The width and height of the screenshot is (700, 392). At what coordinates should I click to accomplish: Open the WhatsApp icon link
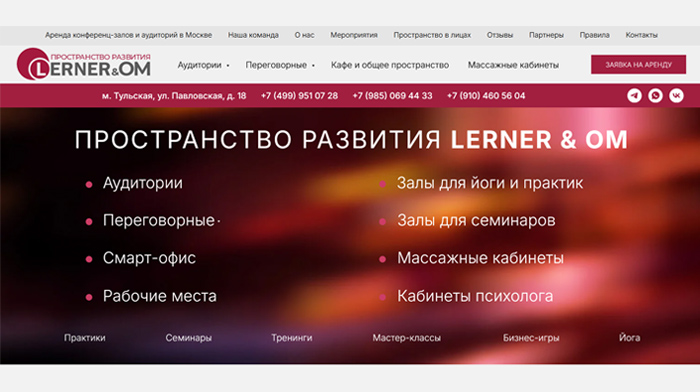655,96
